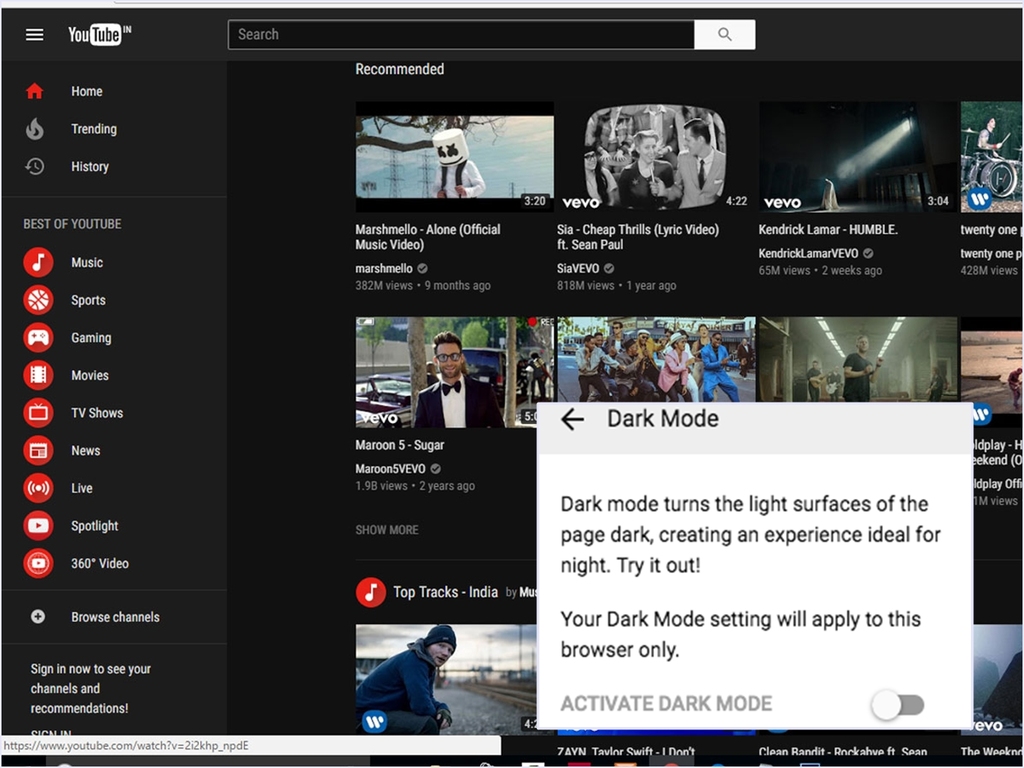Open the Maroon5VEVO channel name
The height and width of the screenshot is (768, 1024).
(x=391, y=469)
